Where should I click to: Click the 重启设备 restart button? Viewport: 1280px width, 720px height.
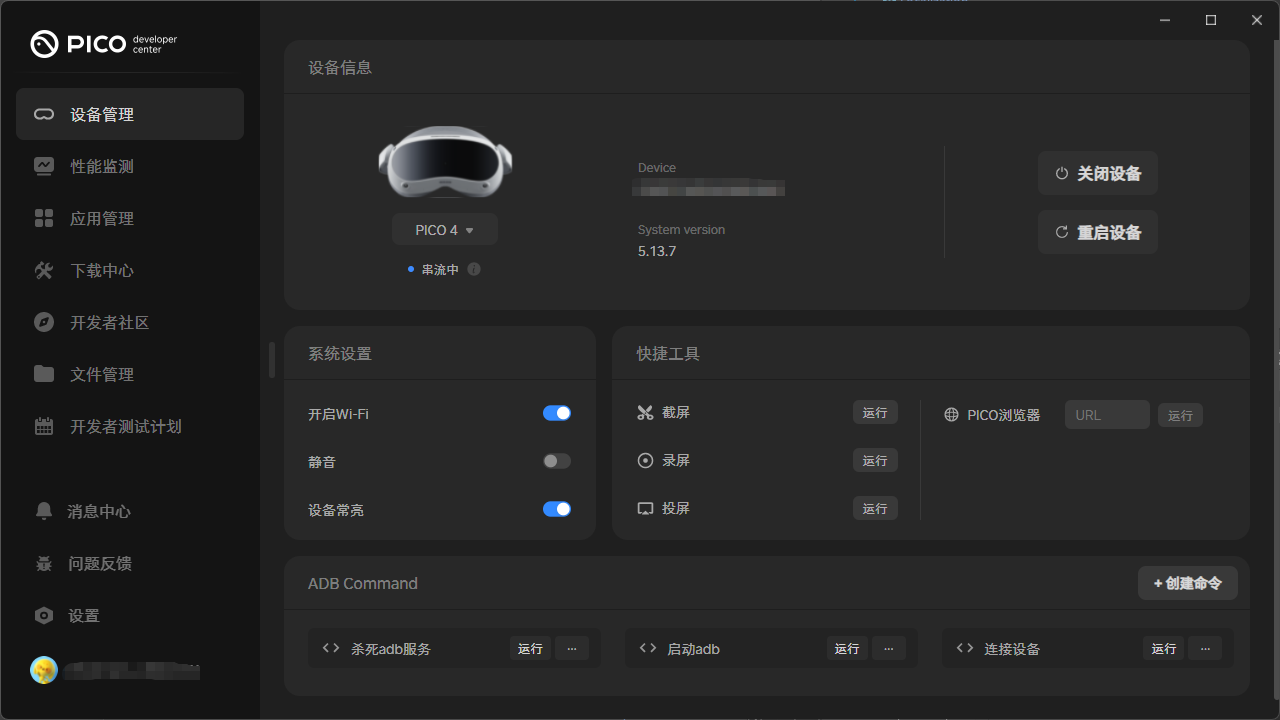(x=1098, y=232)
